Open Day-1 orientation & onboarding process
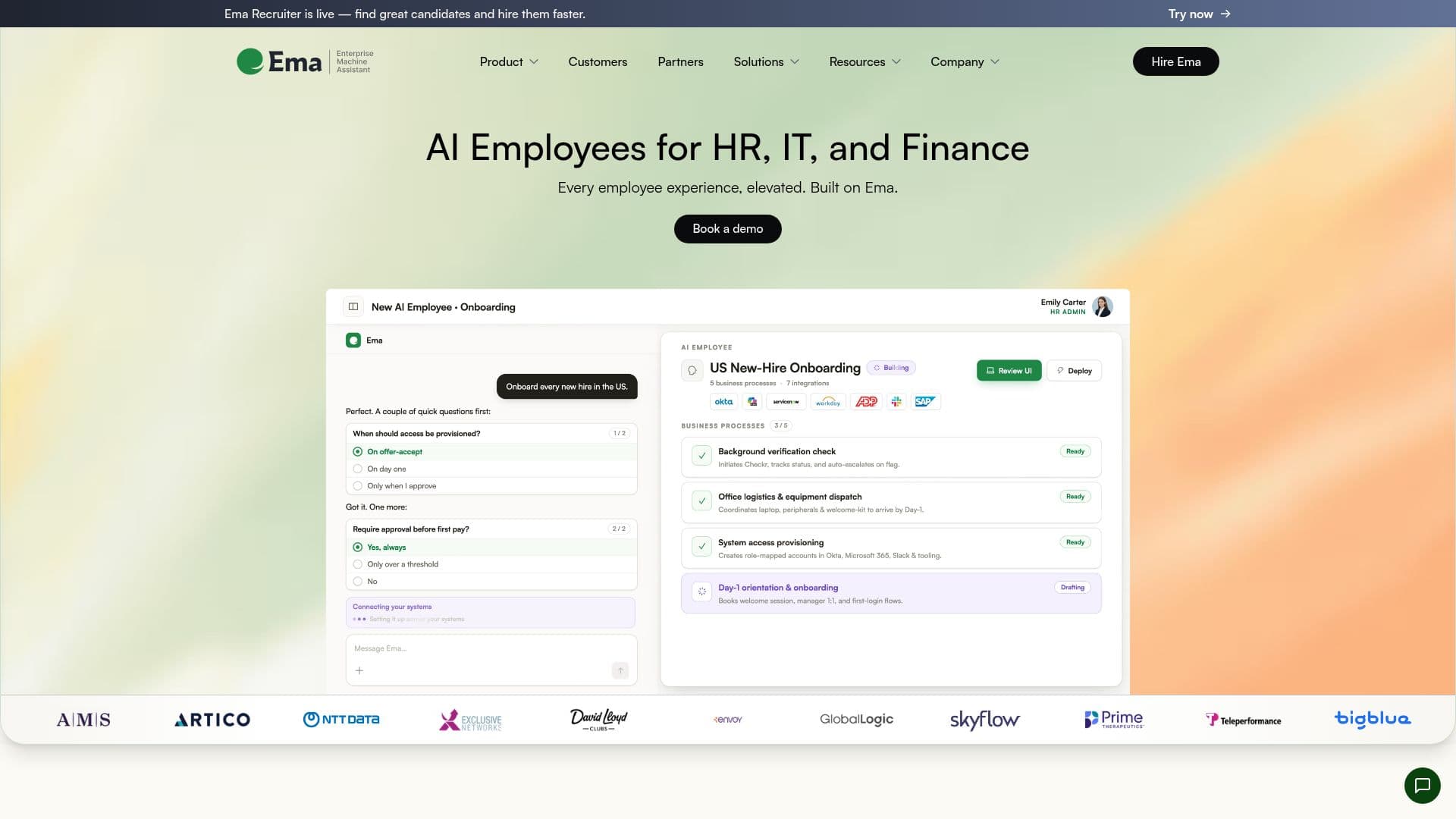 point(891,593)
